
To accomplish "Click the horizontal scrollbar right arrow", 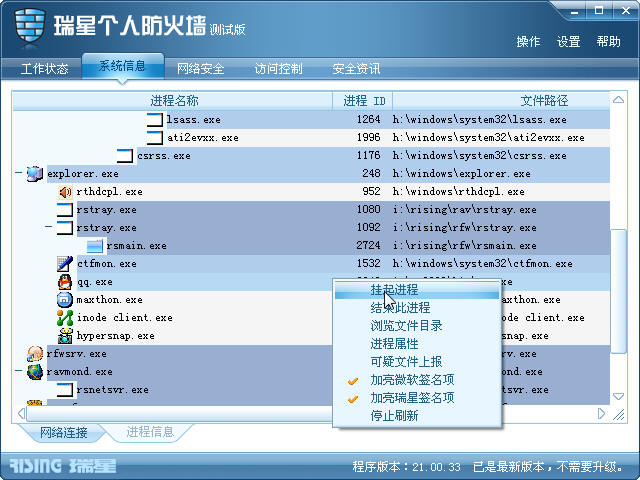I will [601, 414].
